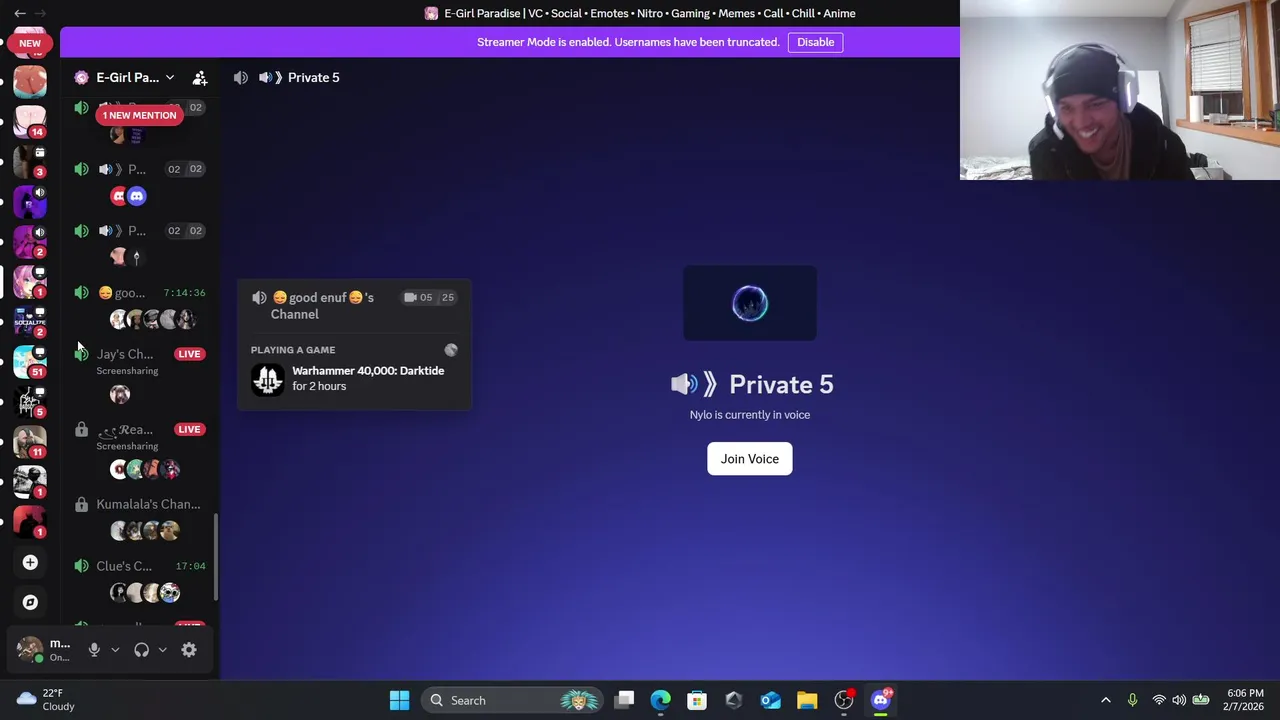
Task: Open microphone input options chevron
Action: click(115, 650)
